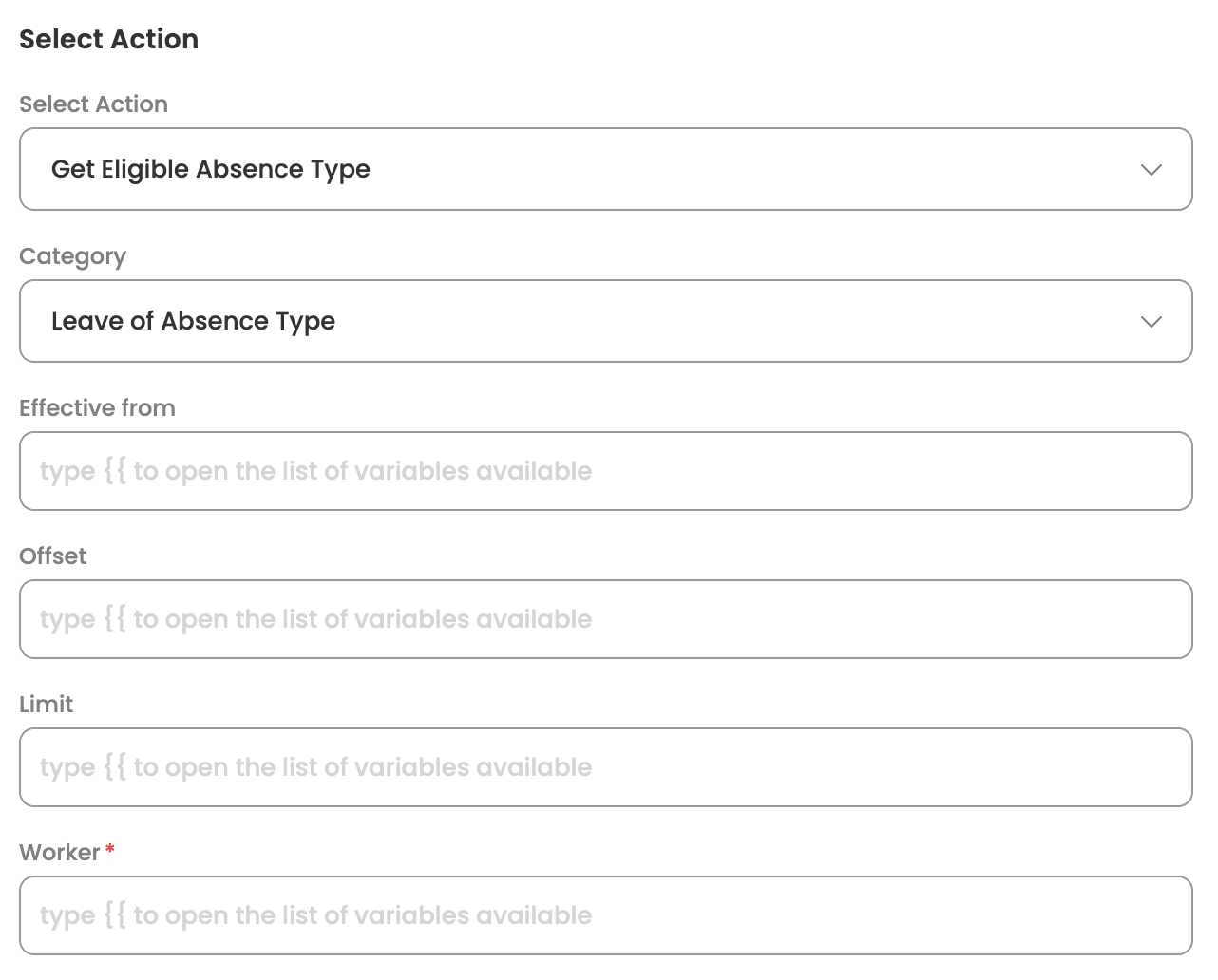Click the Category dropdown chevron arrow
This screenshot has width=1218, height=980.
point(1151,322)
